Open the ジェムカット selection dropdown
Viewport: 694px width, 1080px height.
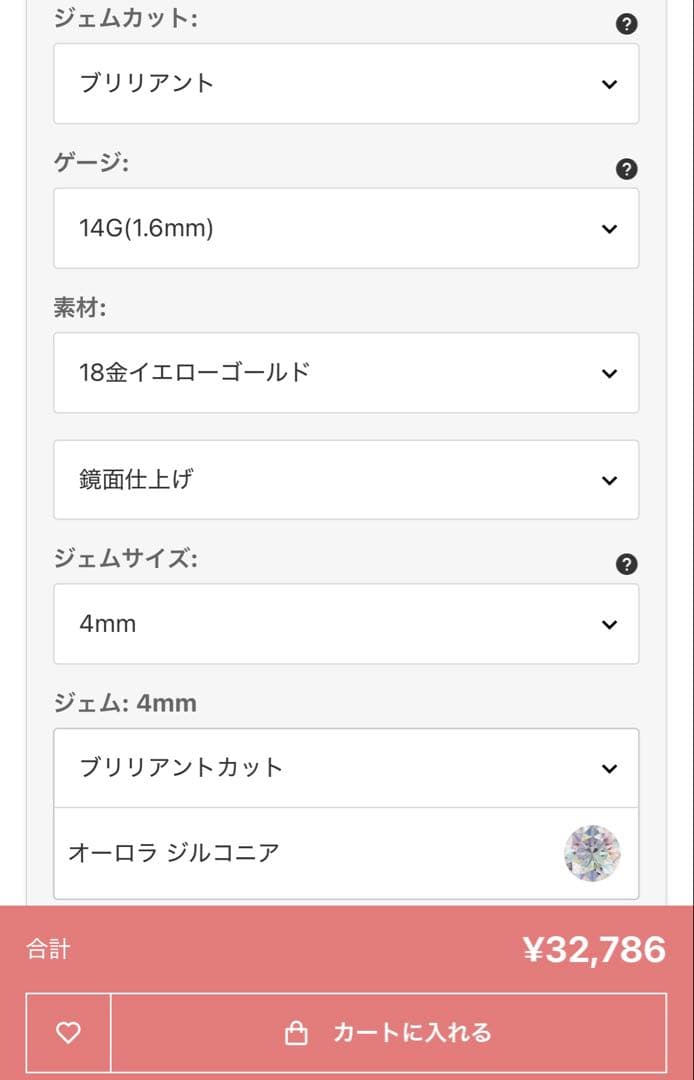pos(346,84)
